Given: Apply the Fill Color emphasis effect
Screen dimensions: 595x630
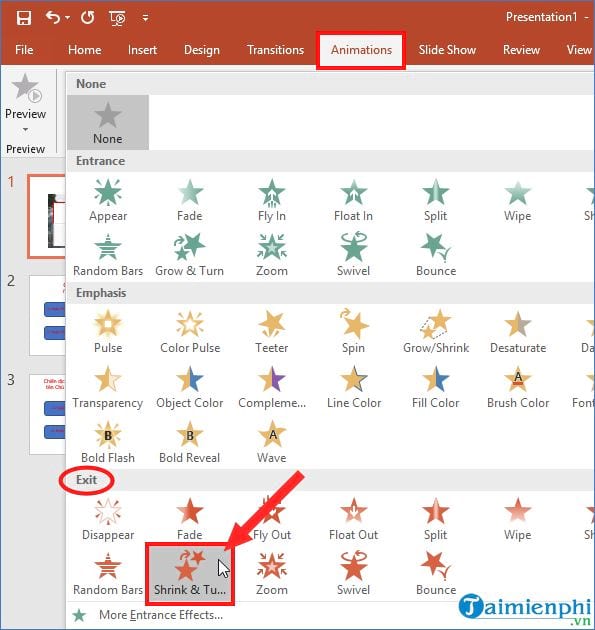Looking at the screenshot, I should pos(436,387).
